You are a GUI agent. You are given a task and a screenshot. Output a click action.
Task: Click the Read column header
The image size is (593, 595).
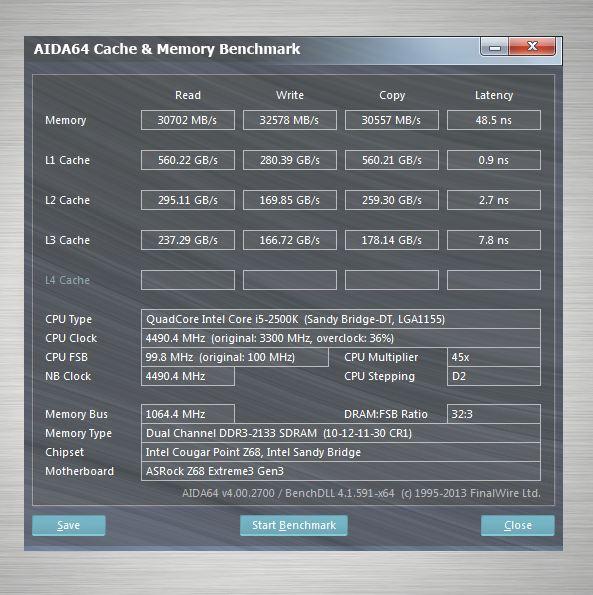[x=188, y=95]
